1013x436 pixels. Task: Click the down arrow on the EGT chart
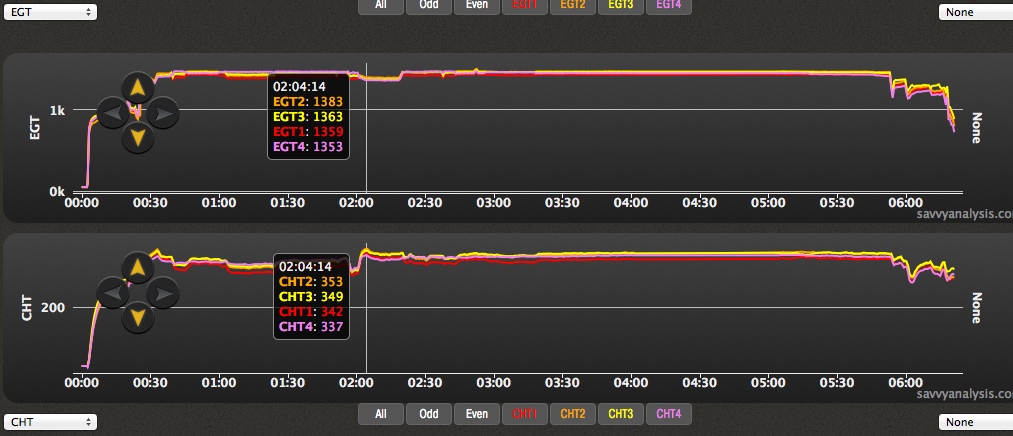pyautogui.click(x=137, y=137)
